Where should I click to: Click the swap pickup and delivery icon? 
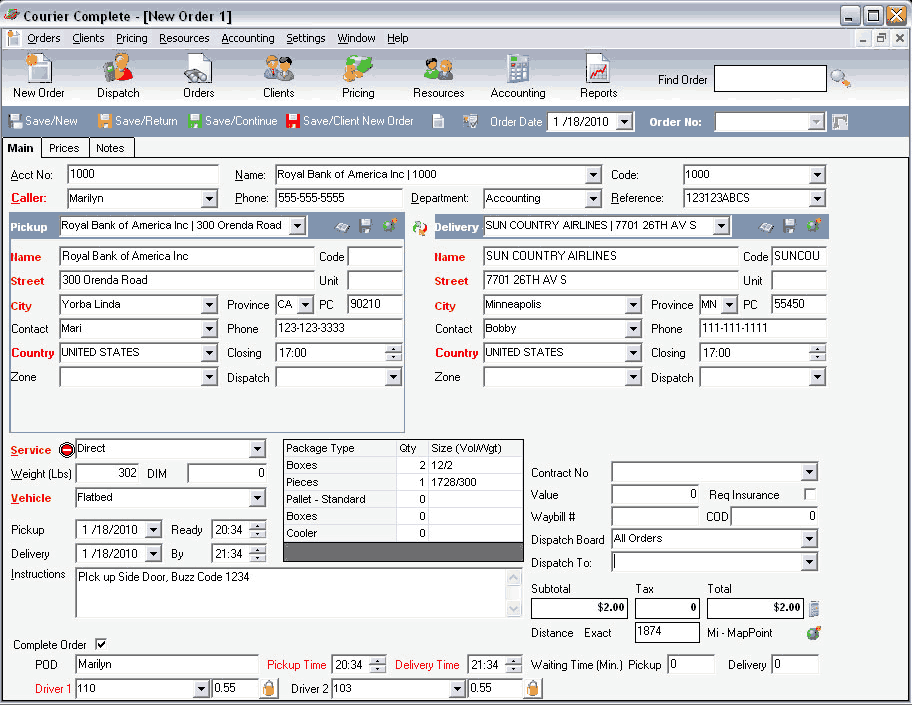tap(420, 228)
